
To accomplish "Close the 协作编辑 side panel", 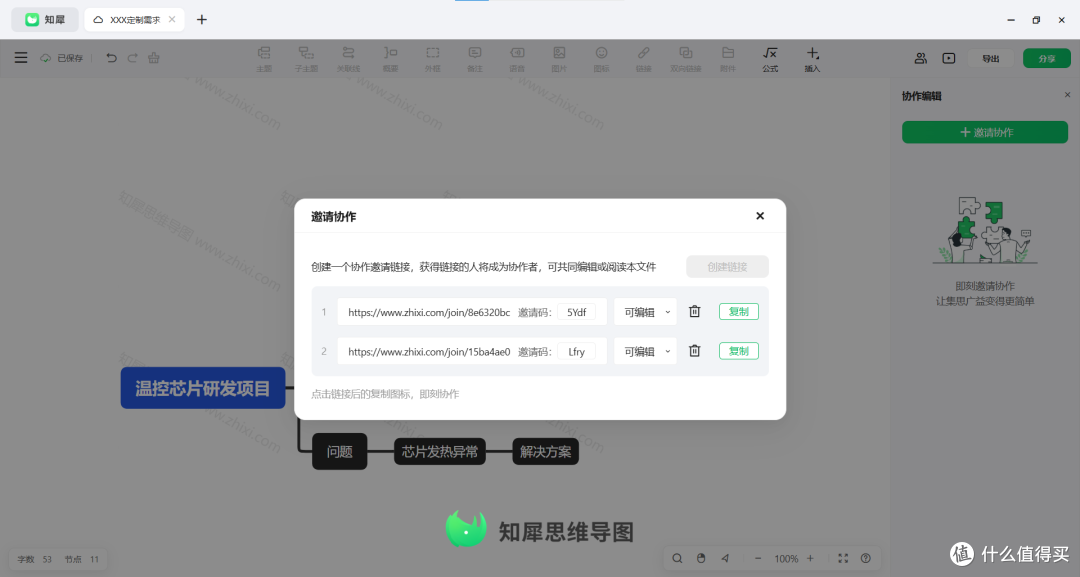I will (x=1068, y=95).
